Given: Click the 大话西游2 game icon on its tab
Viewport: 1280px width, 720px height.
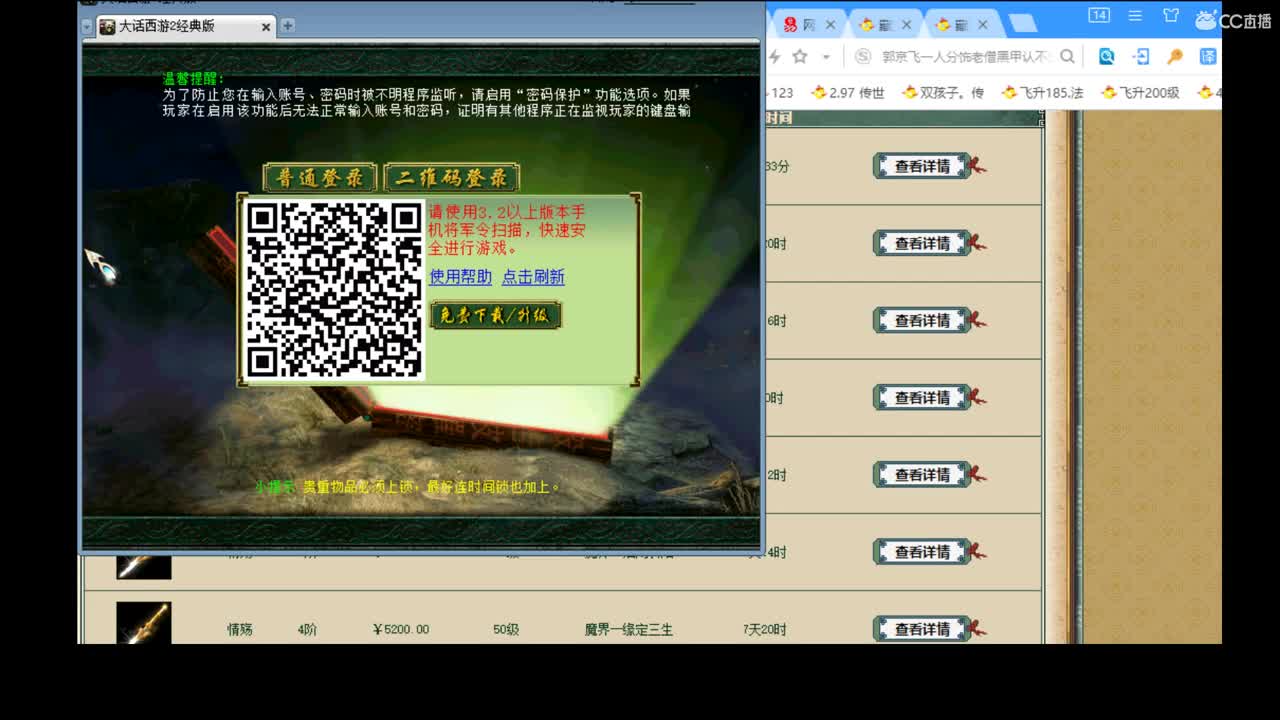Looking at the screenshot, I should [107, 26].
